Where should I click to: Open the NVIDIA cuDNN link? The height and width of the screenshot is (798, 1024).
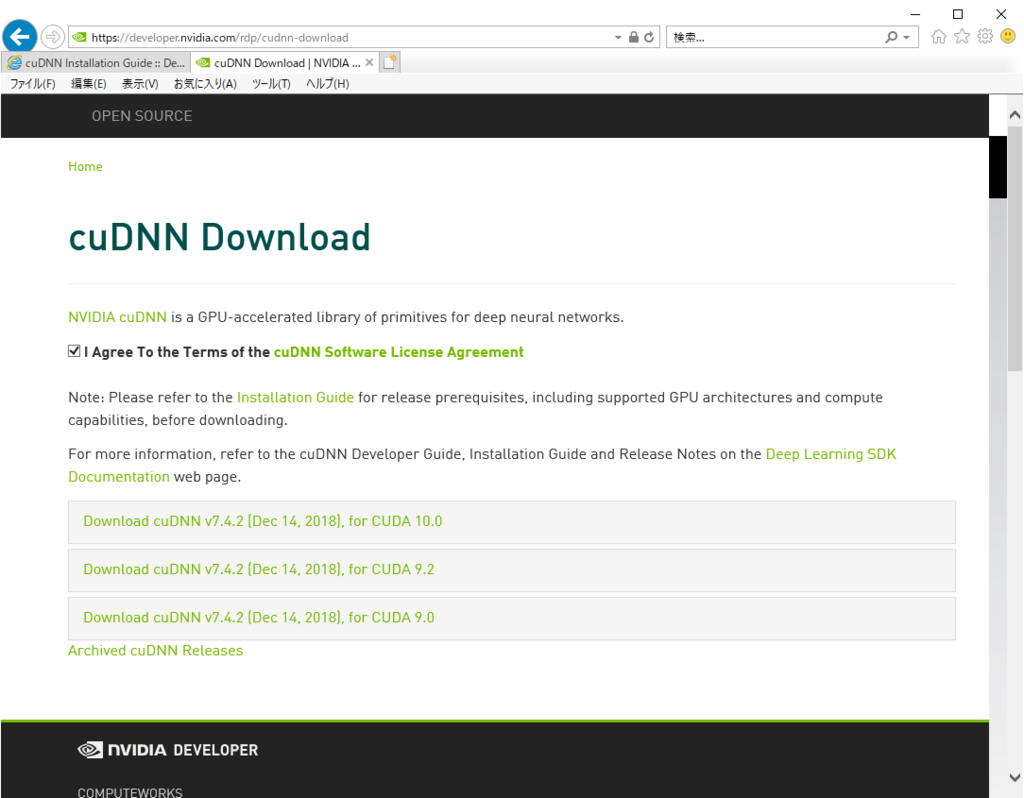pos(118,317)
